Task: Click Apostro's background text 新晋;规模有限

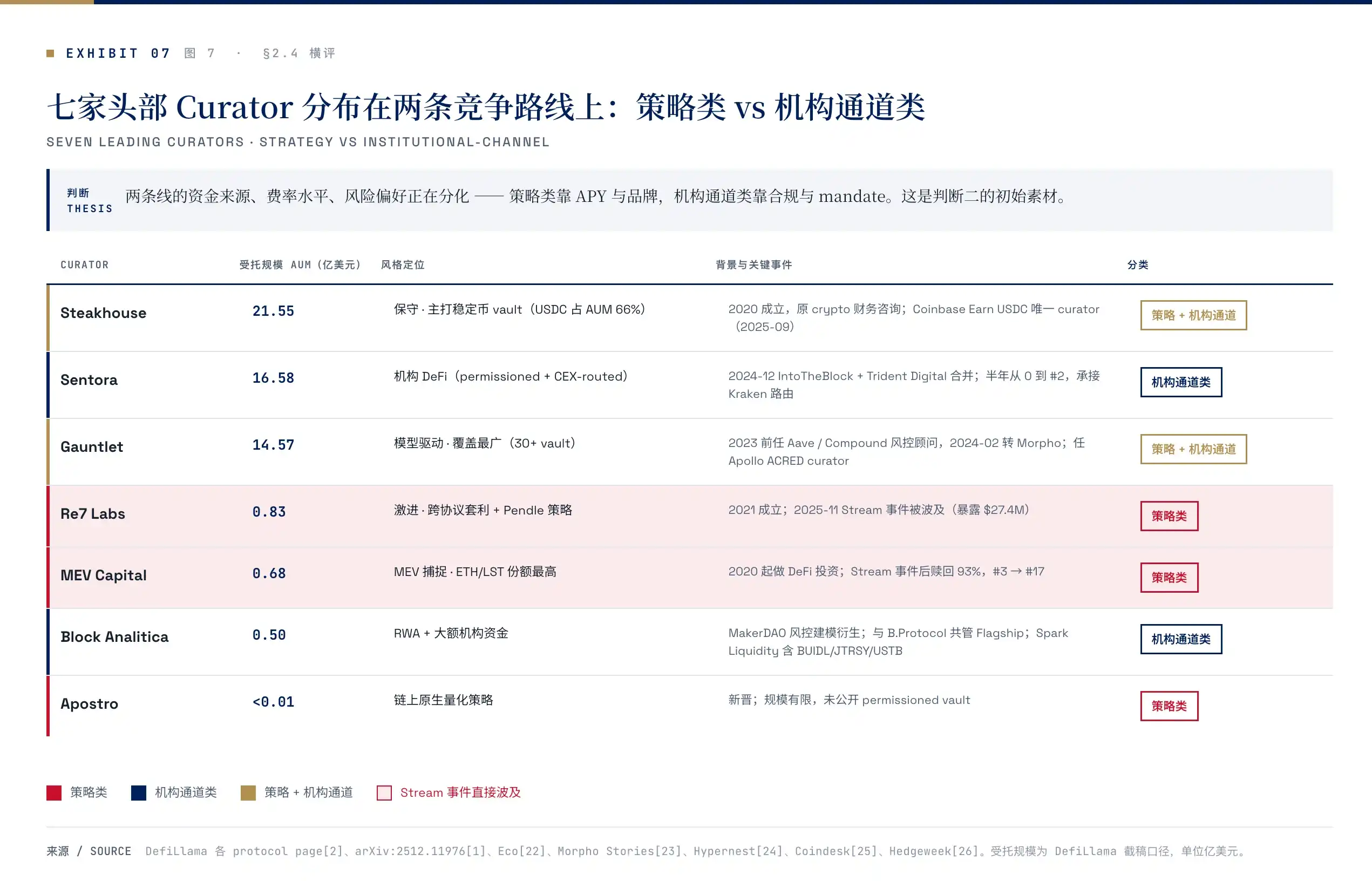Action: coord(850,700)
